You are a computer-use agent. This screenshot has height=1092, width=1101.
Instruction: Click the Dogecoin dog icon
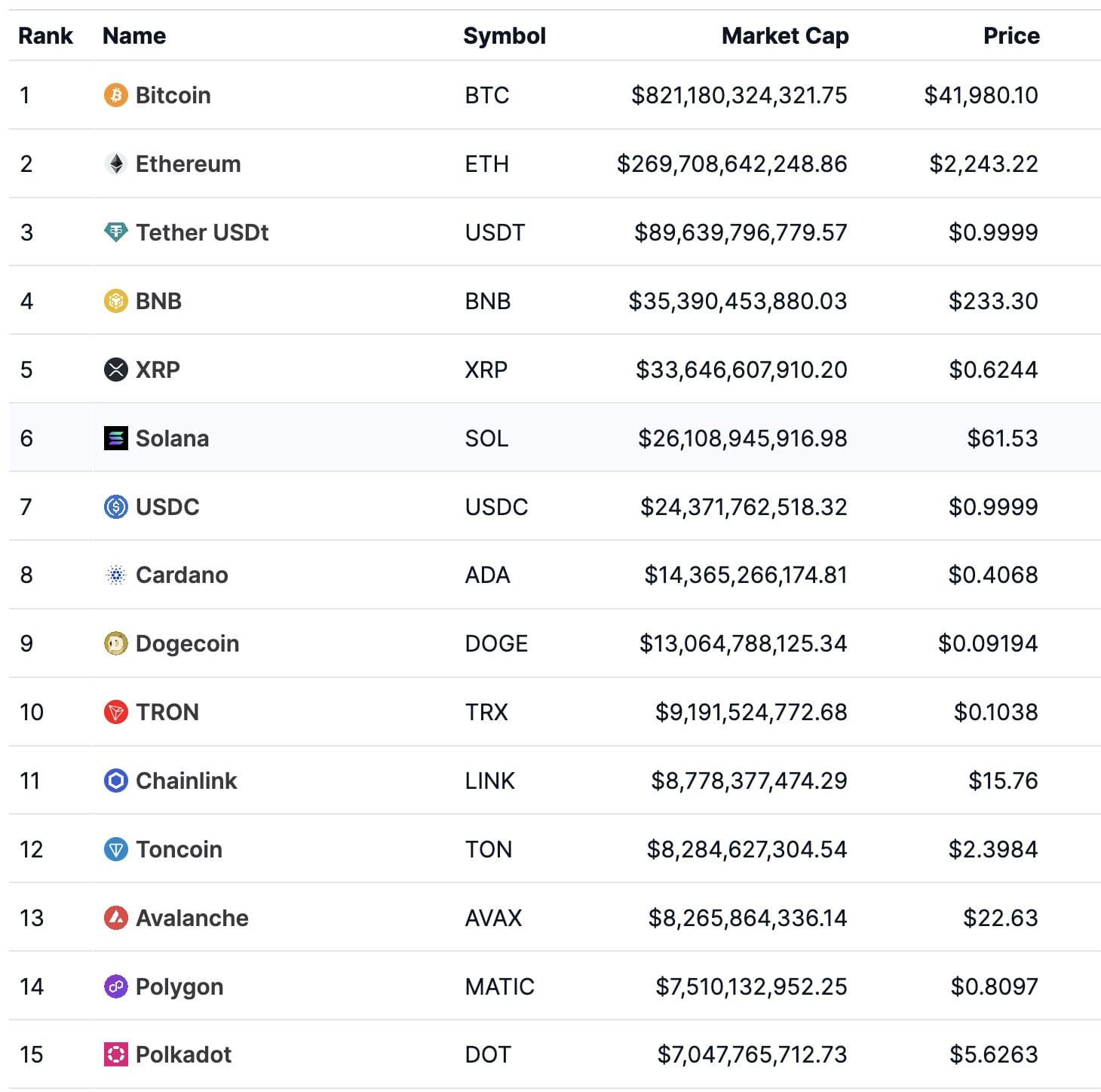[x=115, y=643]
